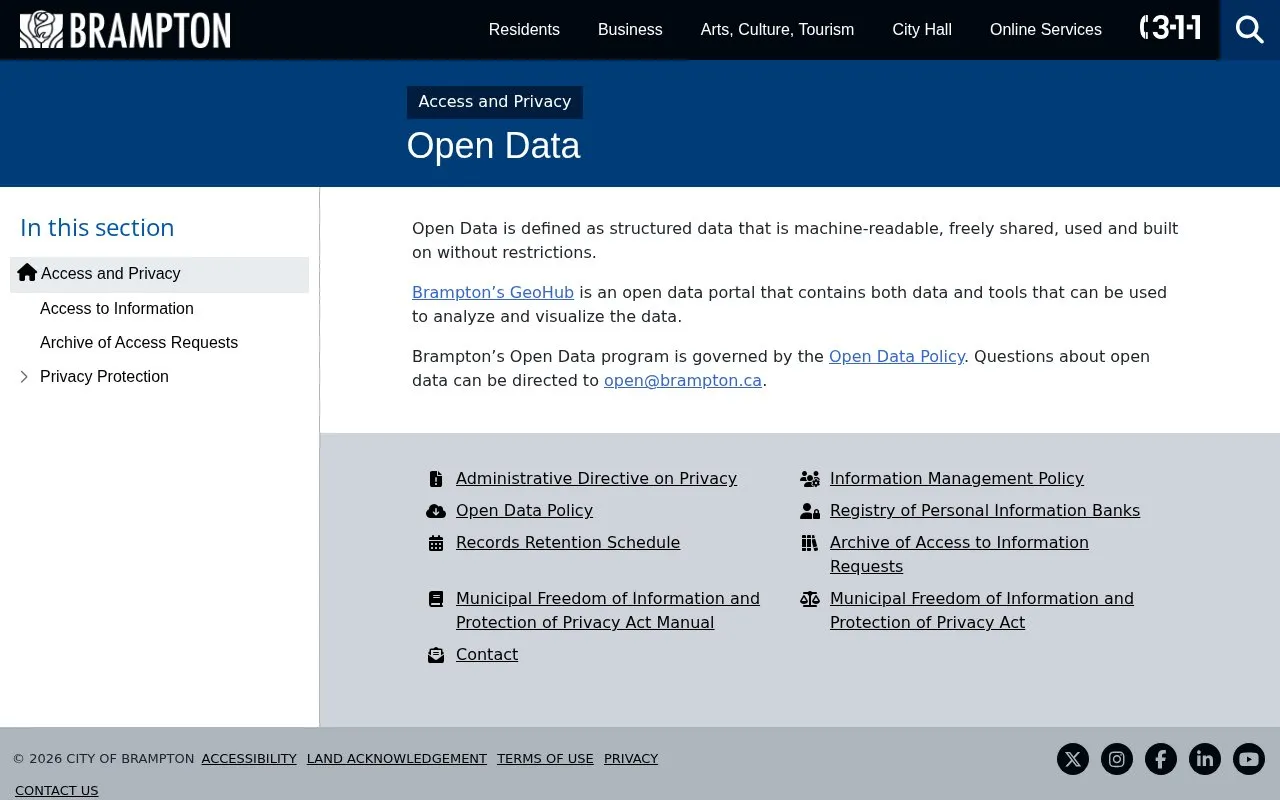Open the Open Data Policy link in the paragraph
This screenshot has width=1280, height=800.
pyautogui.click(x=897, y=357)
